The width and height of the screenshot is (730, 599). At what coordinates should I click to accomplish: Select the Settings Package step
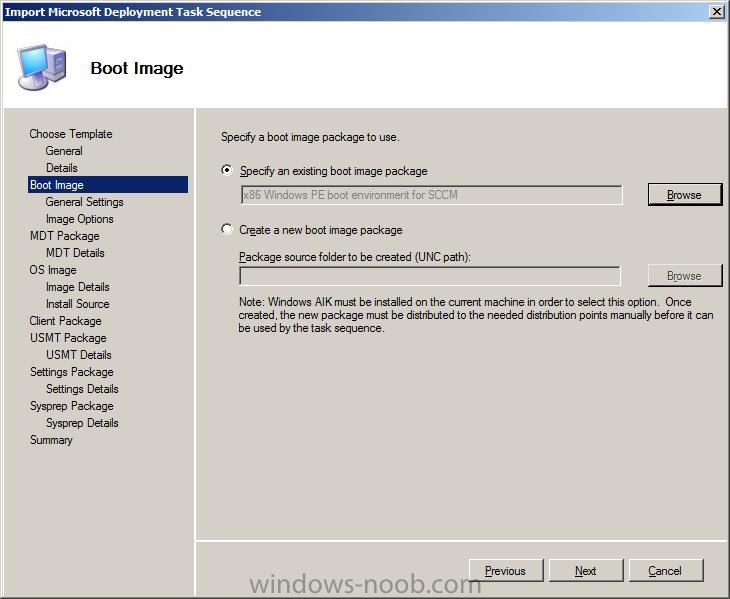point(72,372)
